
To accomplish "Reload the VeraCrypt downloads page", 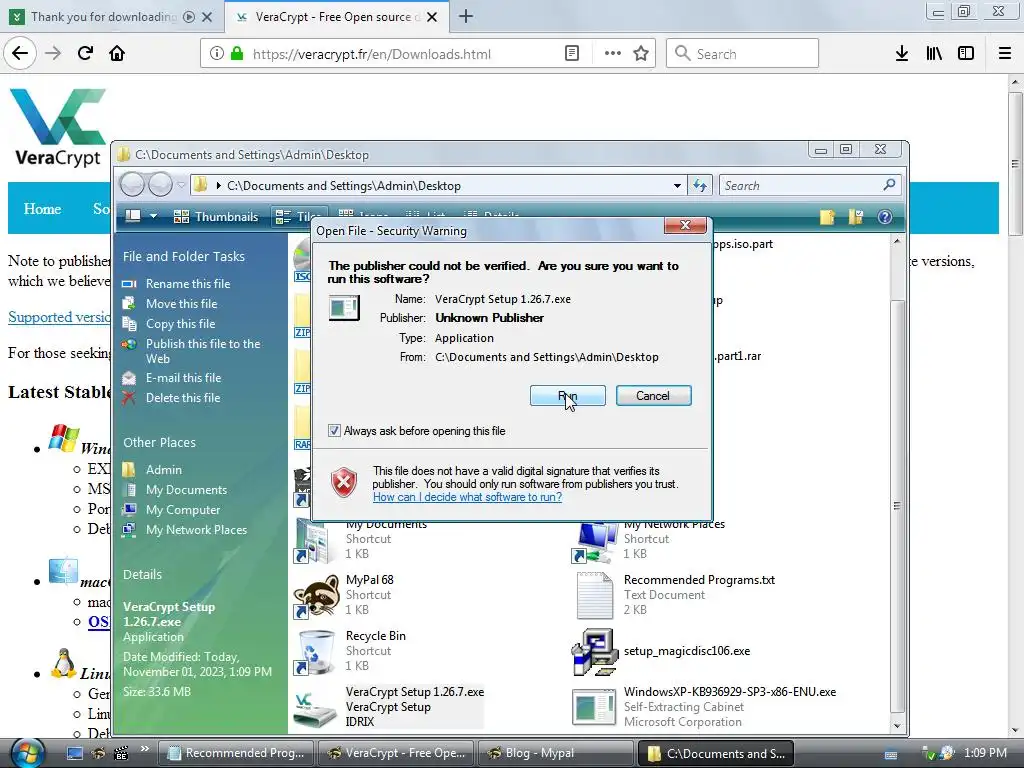I will pyautogui.click(x=85, y=54).
